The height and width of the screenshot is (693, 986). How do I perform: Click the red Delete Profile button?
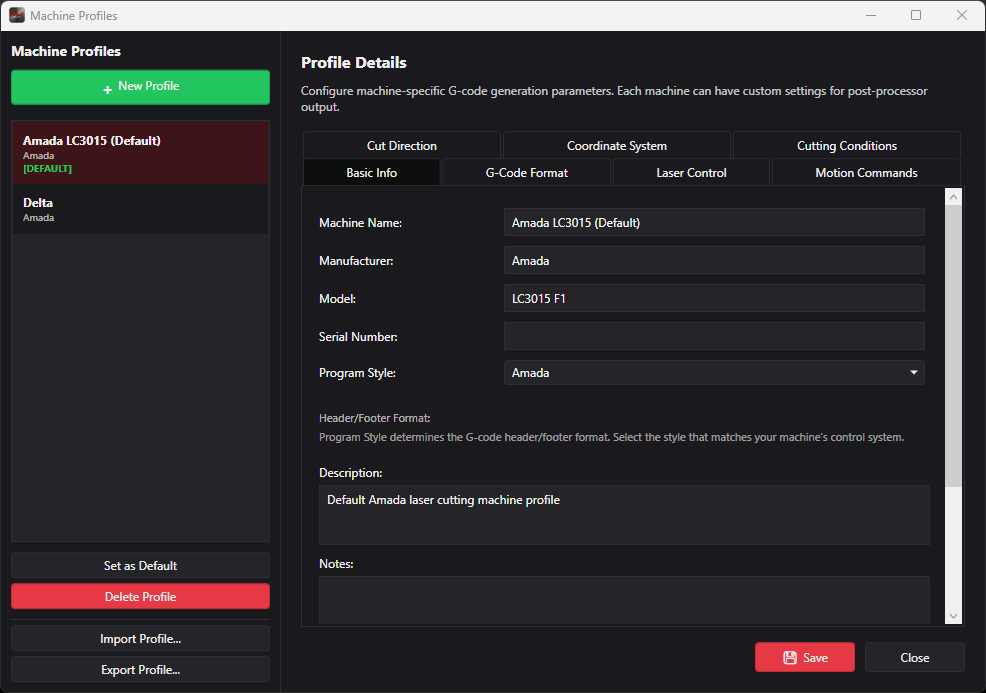click(x=140, y=596)
